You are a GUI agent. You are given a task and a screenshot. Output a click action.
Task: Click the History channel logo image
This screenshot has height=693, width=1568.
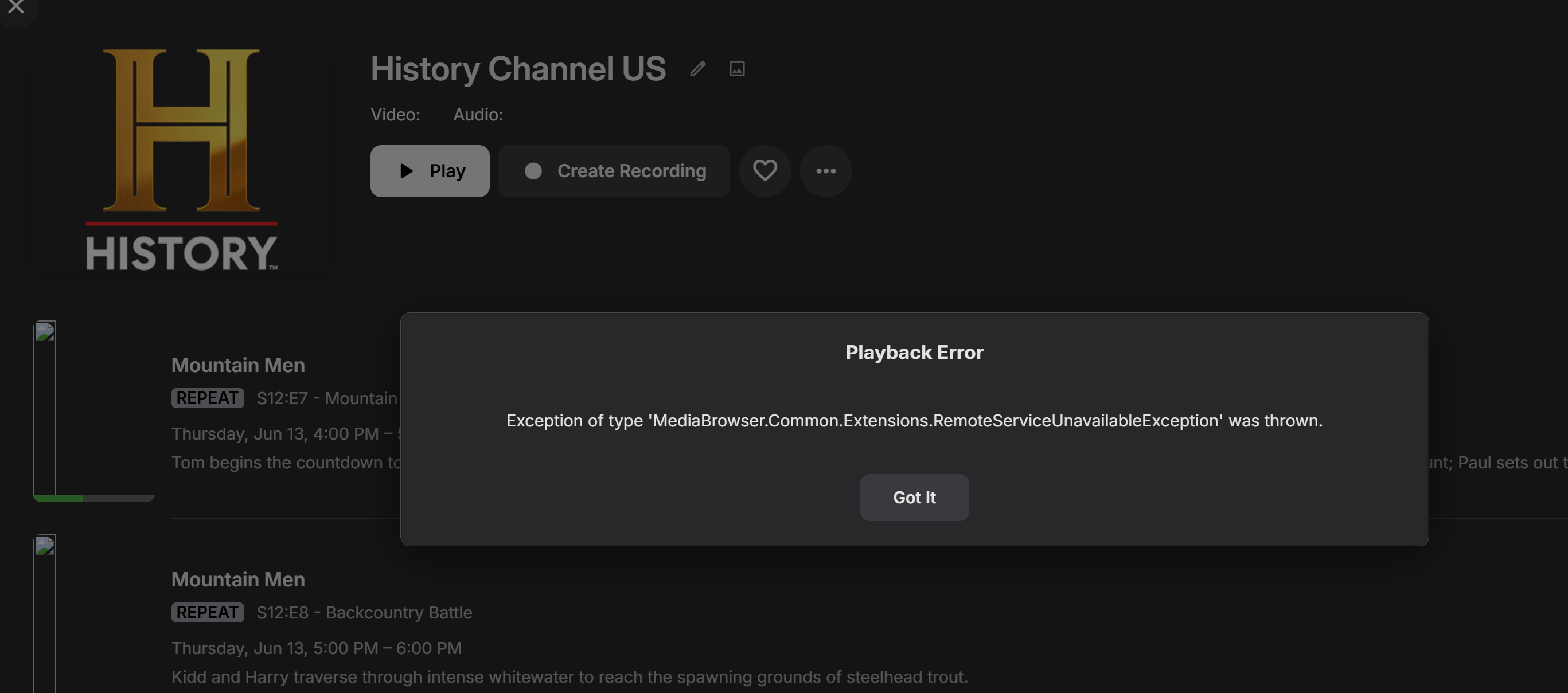tap(181, 159)
